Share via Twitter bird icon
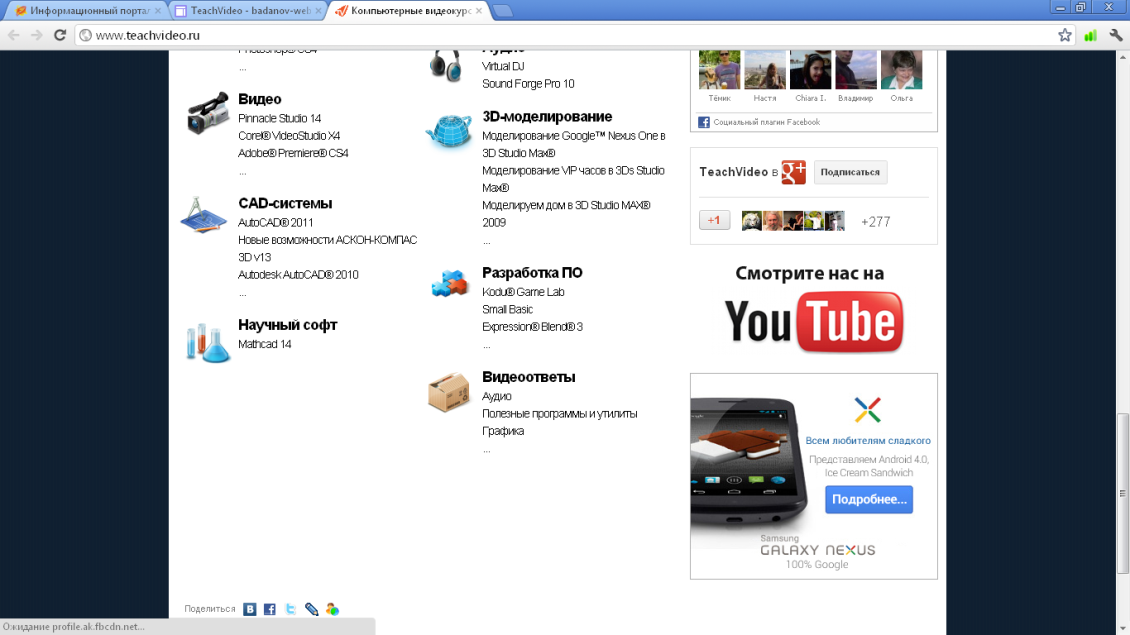Screen dimensions: 1130x635 point(290,609)
